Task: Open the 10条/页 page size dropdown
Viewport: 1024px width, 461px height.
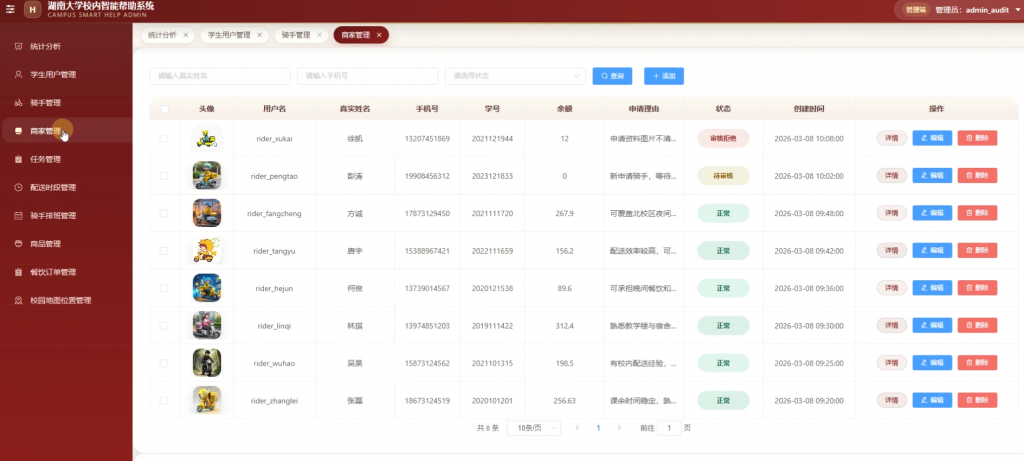Action: (534, 428)
